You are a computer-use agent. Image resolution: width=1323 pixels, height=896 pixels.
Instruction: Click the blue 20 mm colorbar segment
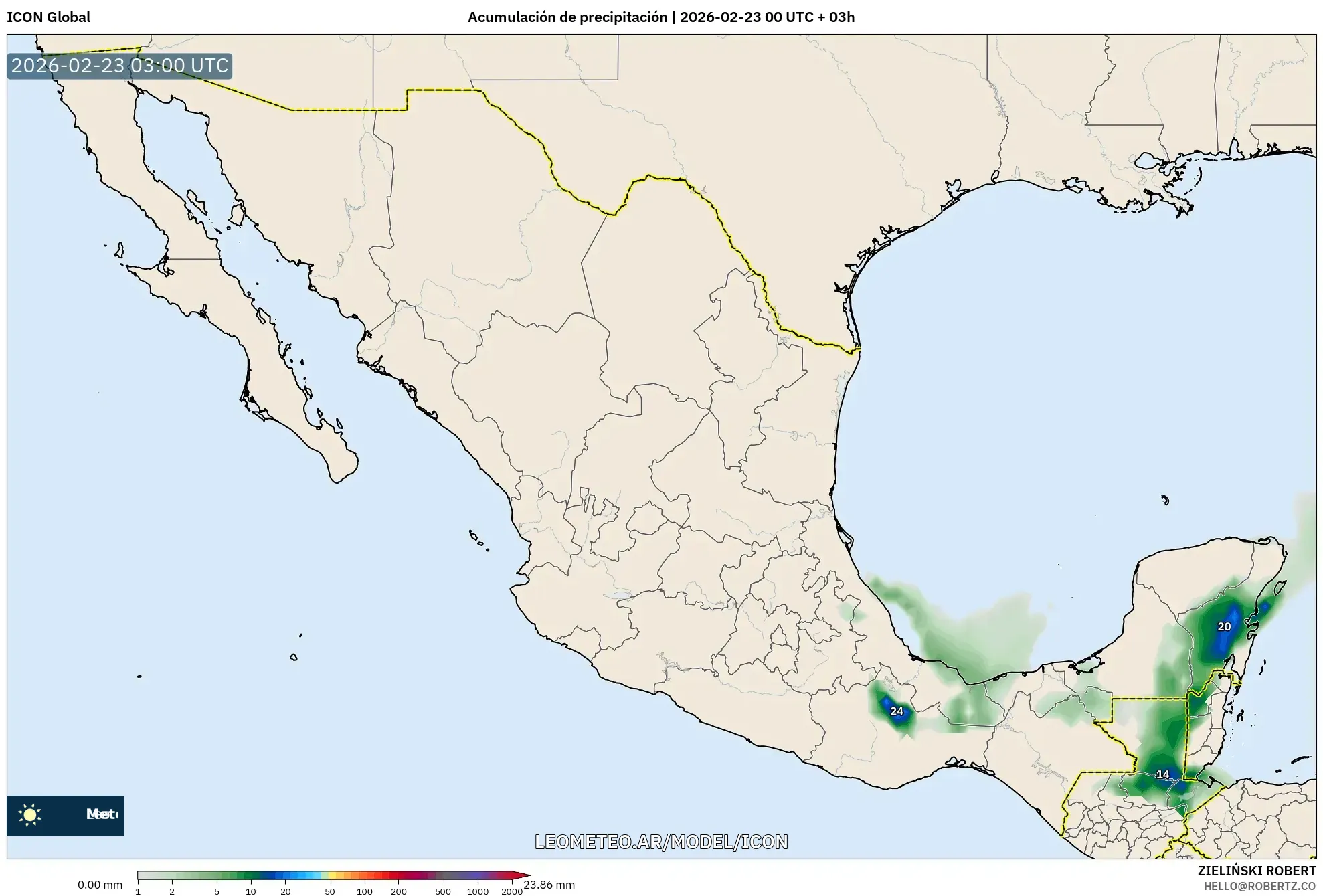286,875
